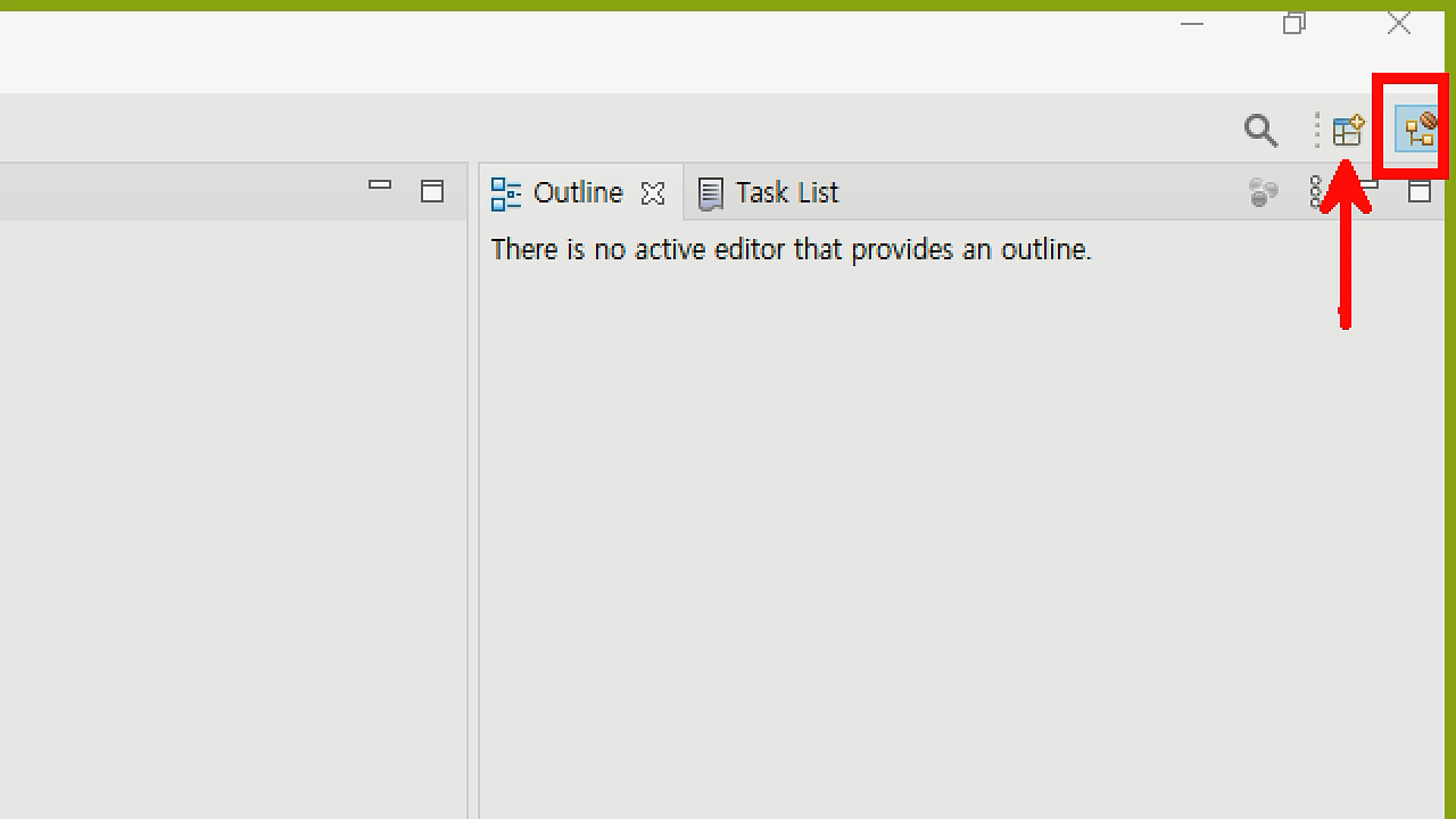Click the "no active editor" outline message

click(x=790, y=249)
